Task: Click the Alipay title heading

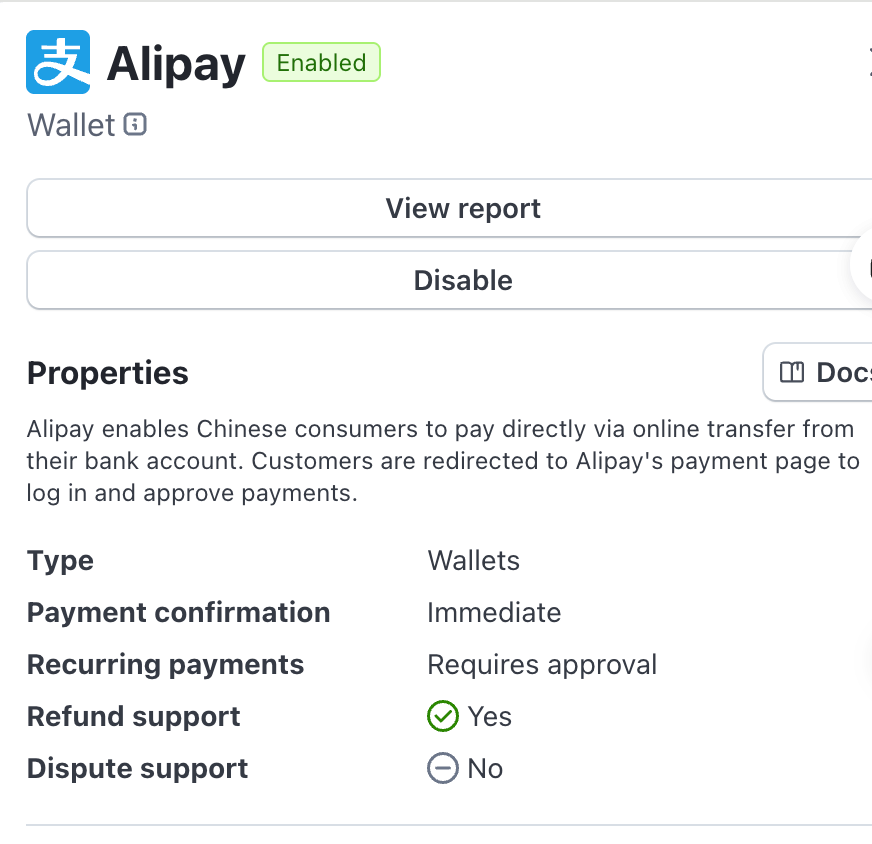Action: click(x=176, y=64)
